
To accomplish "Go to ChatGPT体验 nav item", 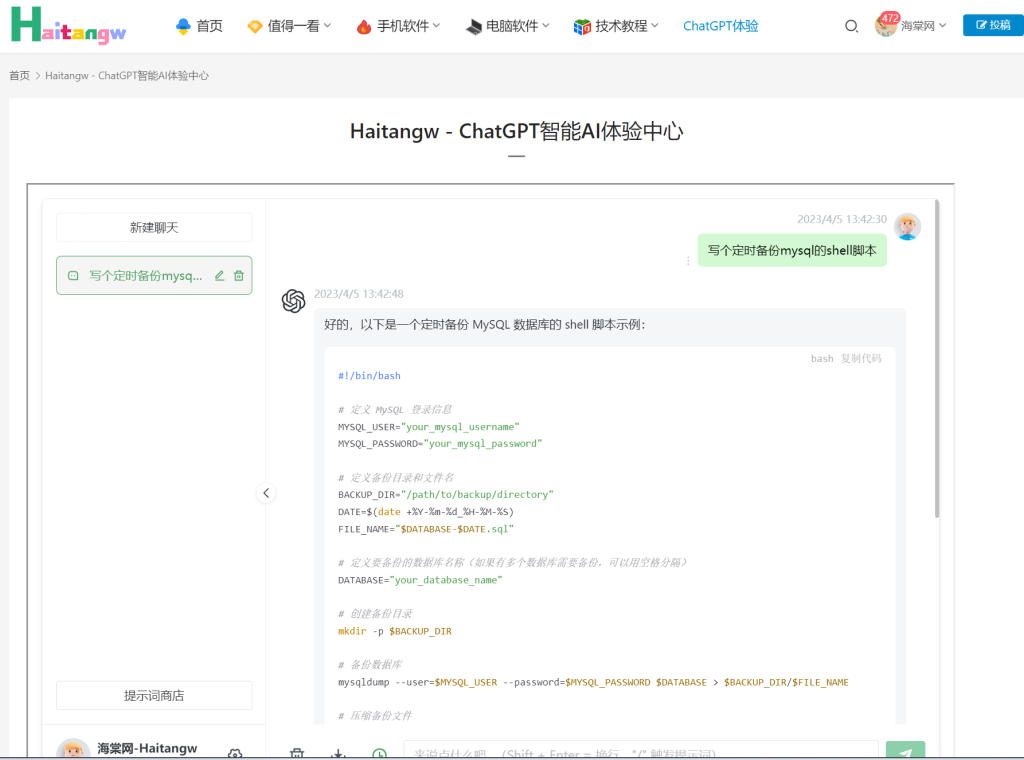I will pos(720,26).
